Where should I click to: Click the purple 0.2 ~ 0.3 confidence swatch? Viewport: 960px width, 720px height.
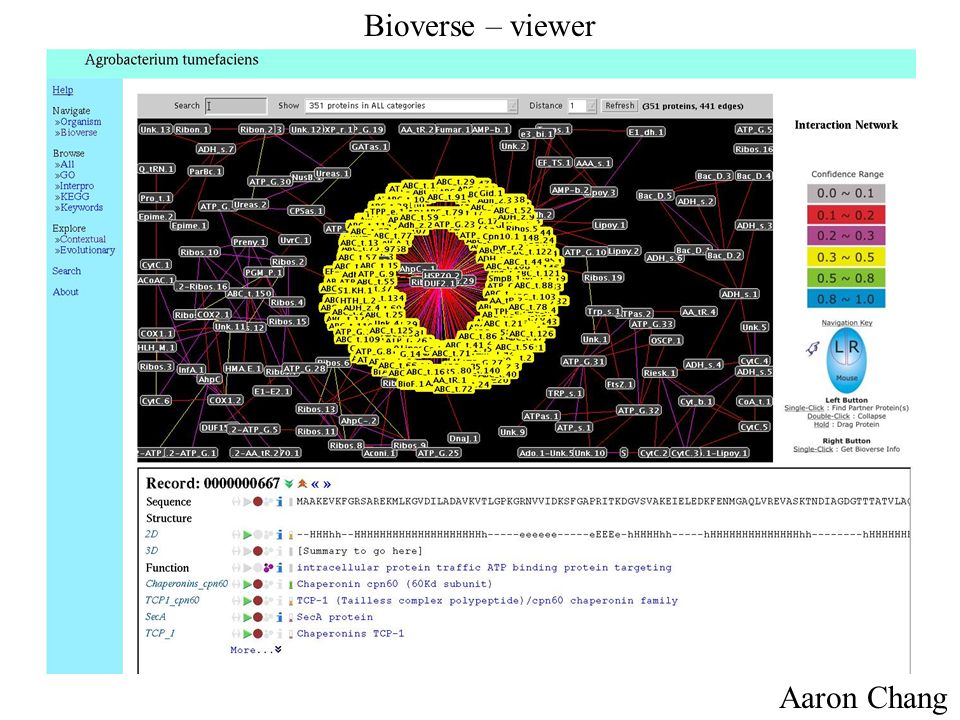[x=846, y=236]
